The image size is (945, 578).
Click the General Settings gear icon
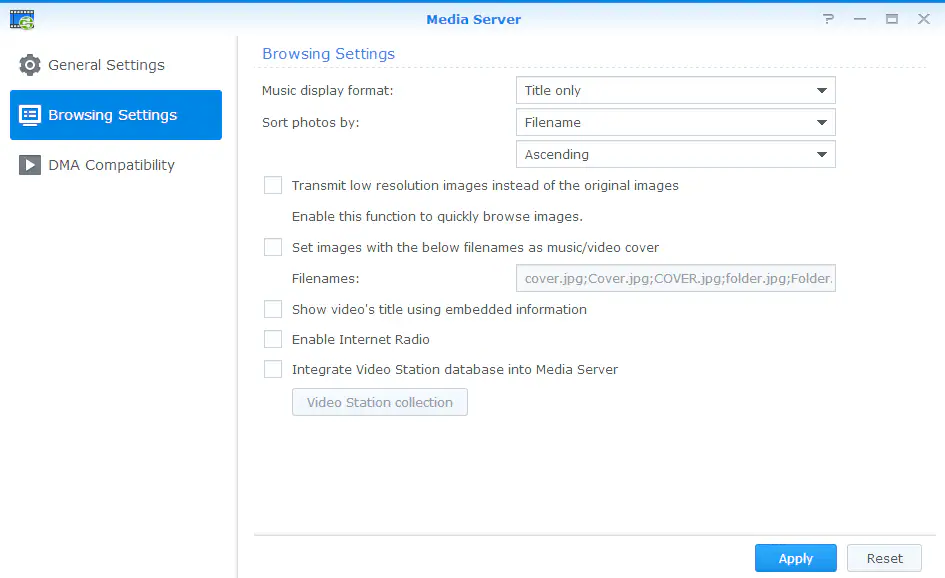(x=30, y=65)
